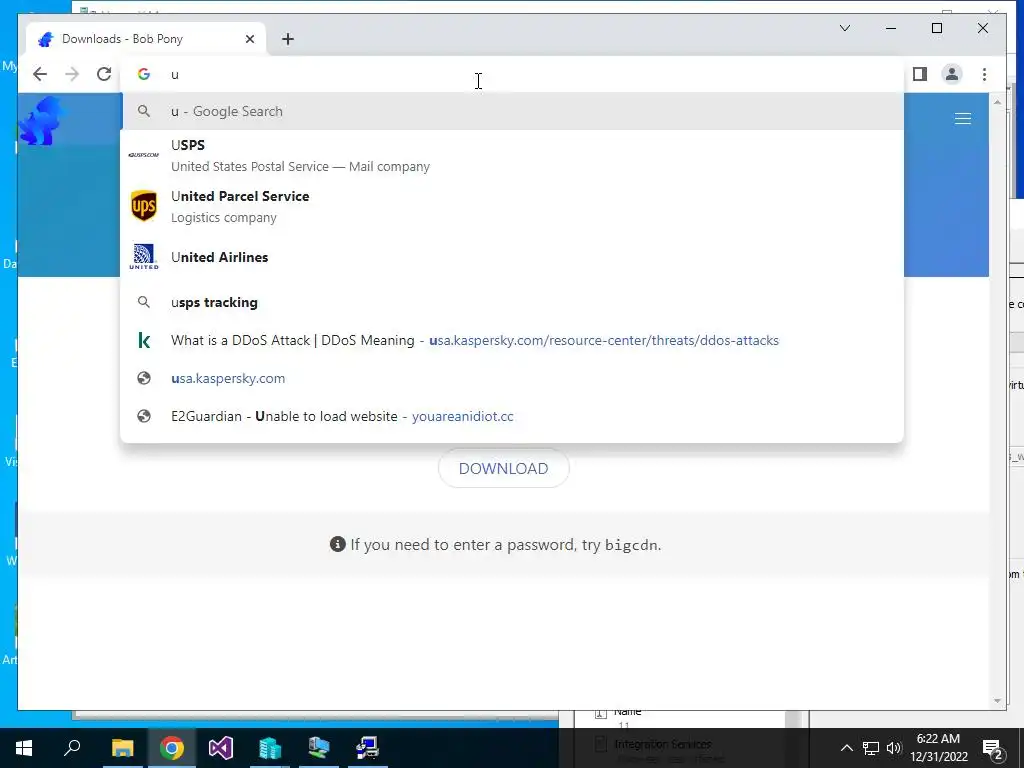Click the Chrome back arrow button
Image resolution: width=1024 pixels, height=768 pixels.
[40, 74]
